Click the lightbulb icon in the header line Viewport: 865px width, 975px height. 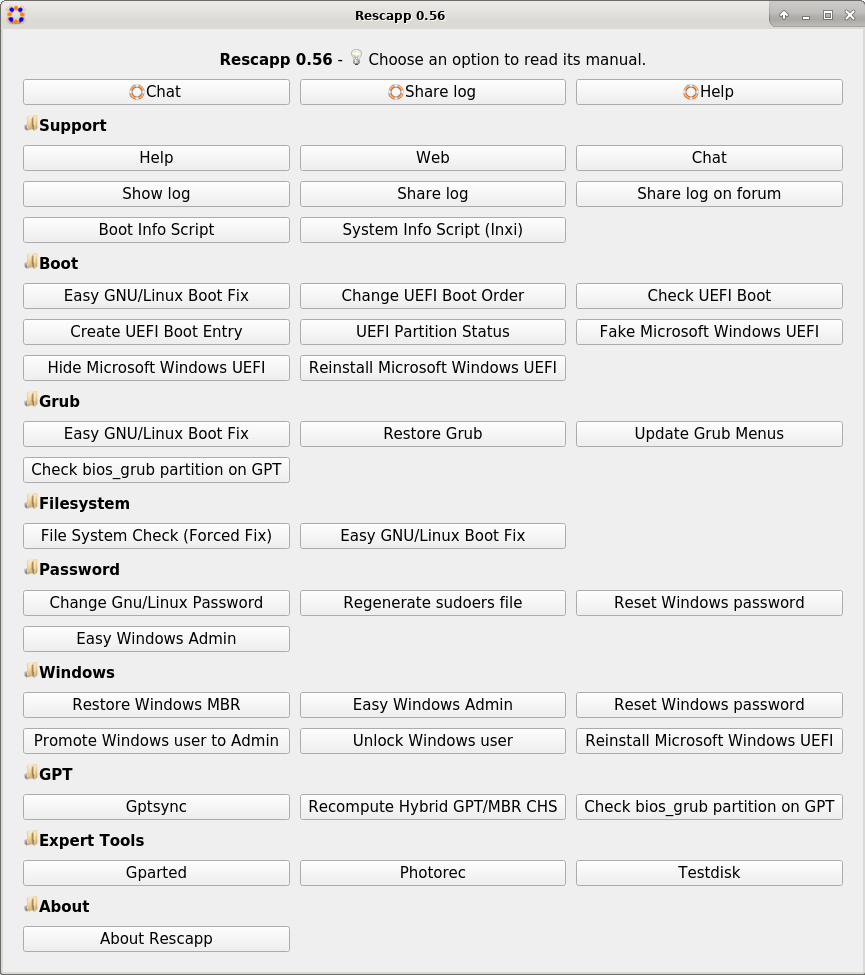coord(356,58)
